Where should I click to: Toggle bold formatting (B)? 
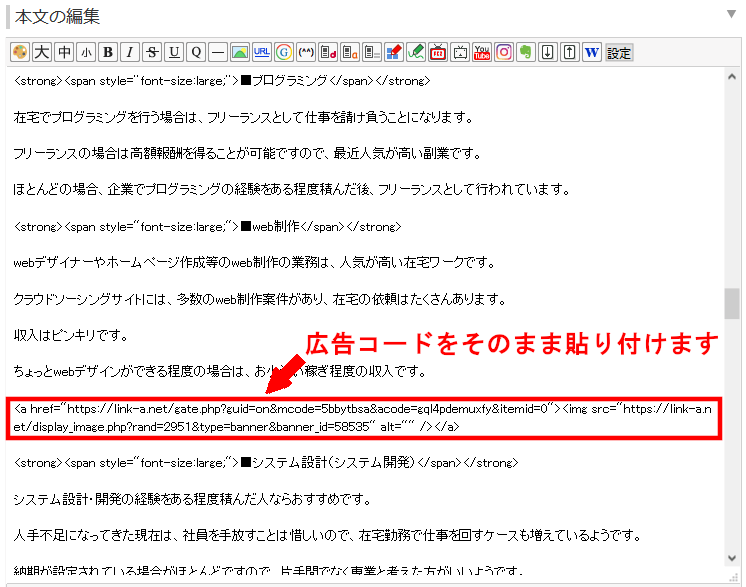click(x=108, y=52)
